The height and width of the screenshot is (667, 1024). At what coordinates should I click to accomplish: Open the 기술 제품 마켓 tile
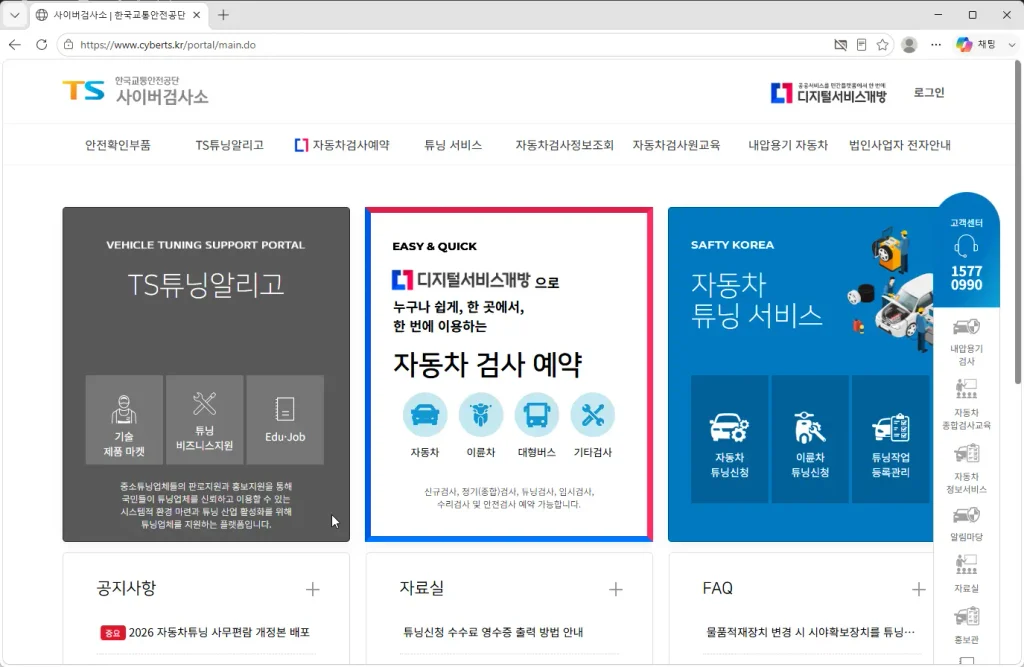pyautogui.click(x=124, y=420)
